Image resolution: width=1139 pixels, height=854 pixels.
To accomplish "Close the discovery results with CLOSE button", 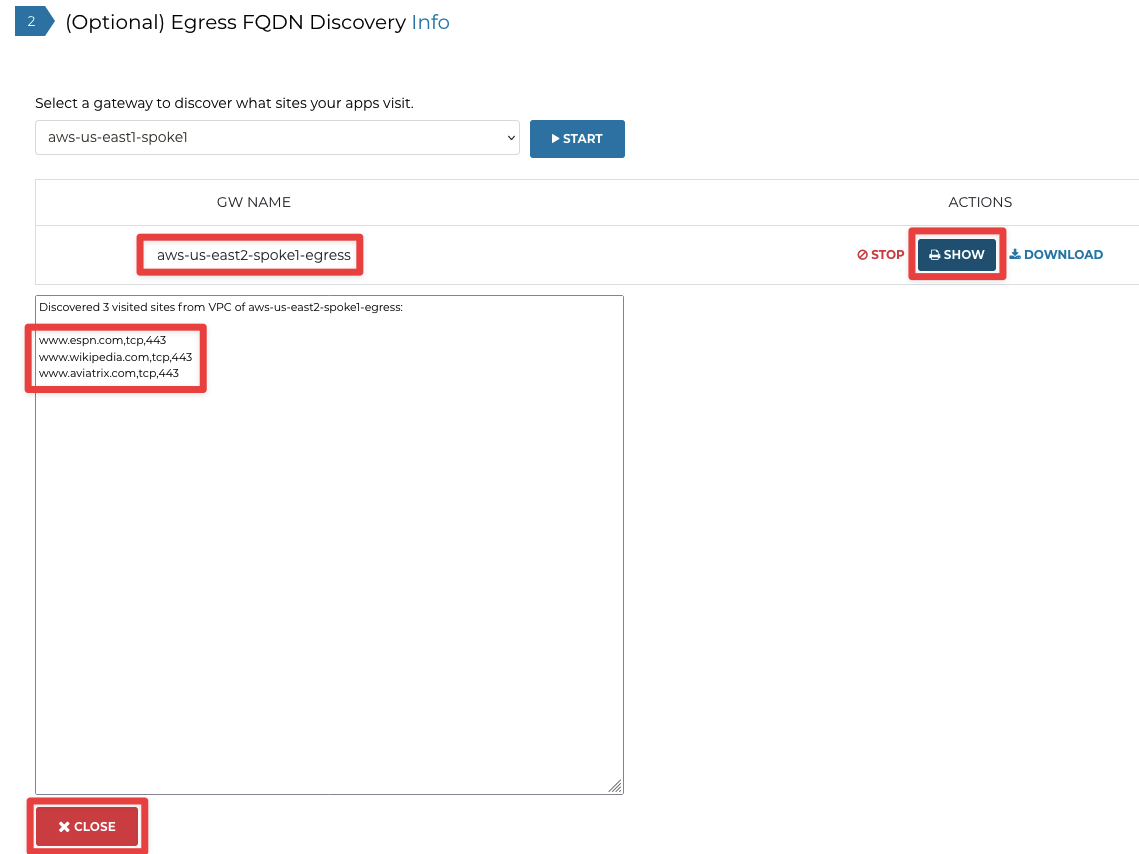I will pyautogui.click(x=87, y=826).
